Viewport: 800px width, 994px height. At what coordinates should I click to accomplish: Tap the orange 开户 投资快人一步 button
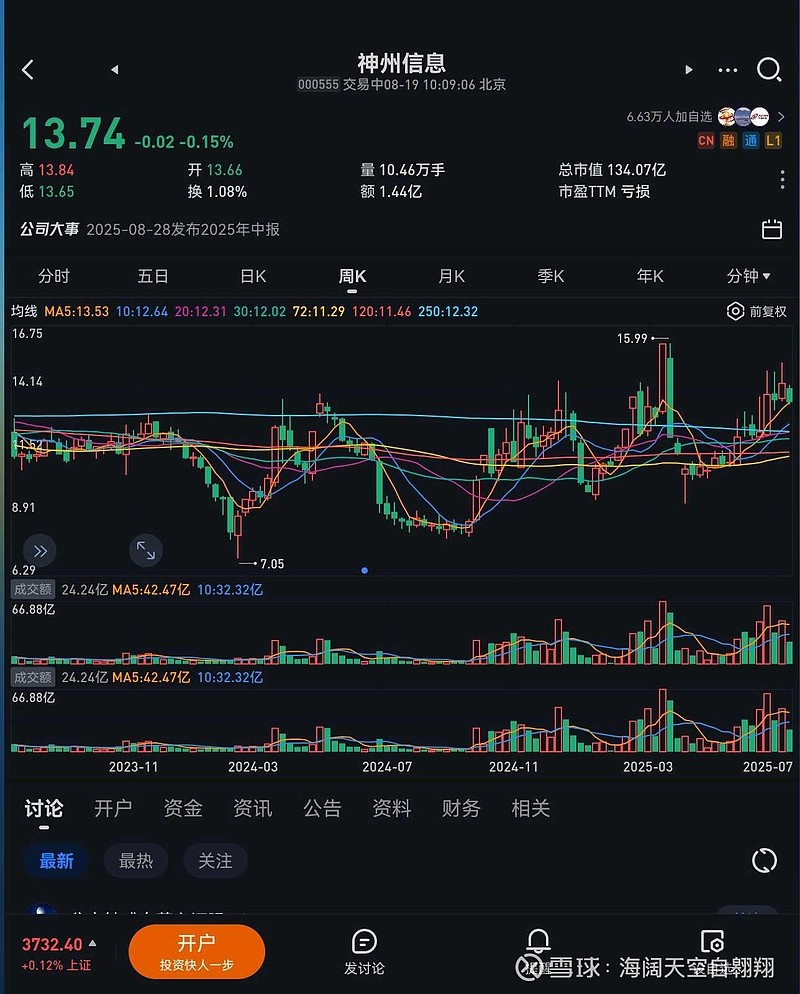coord(197,952)
